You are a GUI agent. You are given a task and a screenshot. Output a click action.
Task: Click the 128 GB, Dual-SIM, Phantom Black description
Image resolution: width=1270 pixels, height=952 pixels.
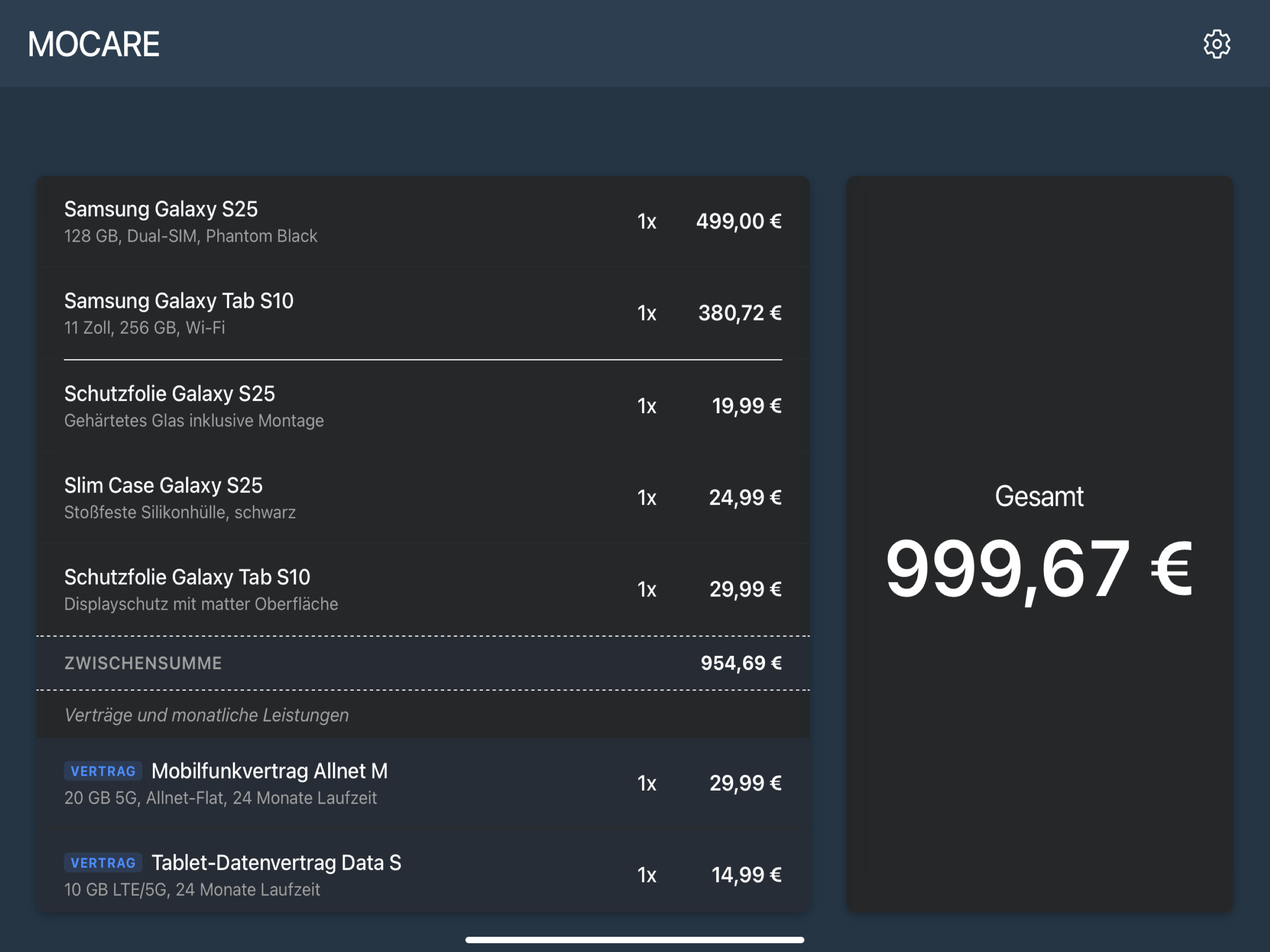pyautogui.click(x=191, y=236)
